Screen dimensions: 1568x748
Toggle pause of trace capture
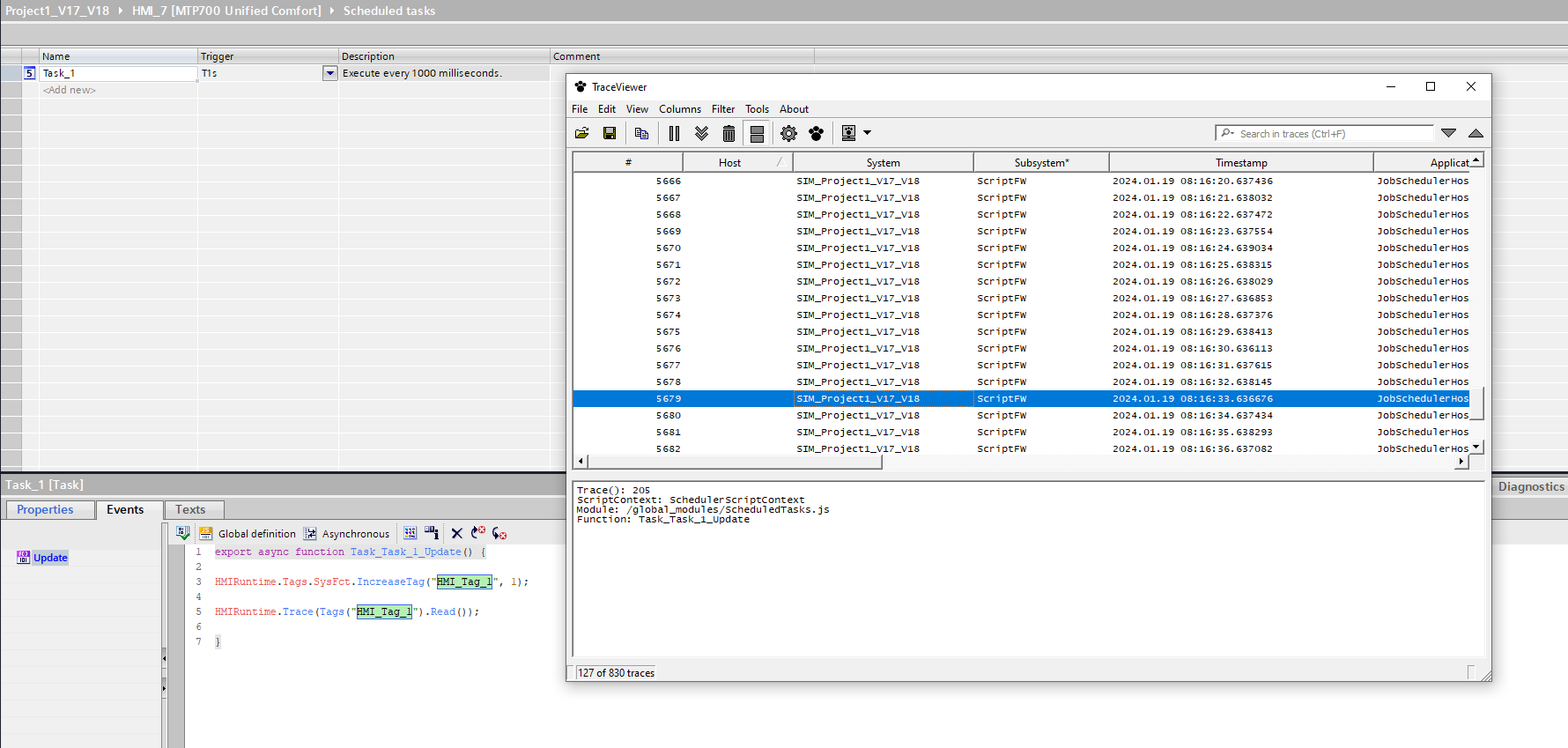click(674, 133)
